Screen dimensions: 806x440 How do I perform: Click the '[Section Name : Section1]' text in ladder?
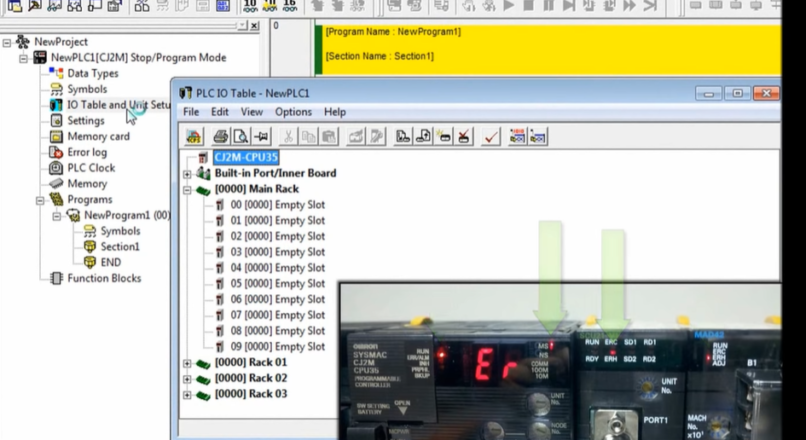pyautogui.click(x=379, y=56)
